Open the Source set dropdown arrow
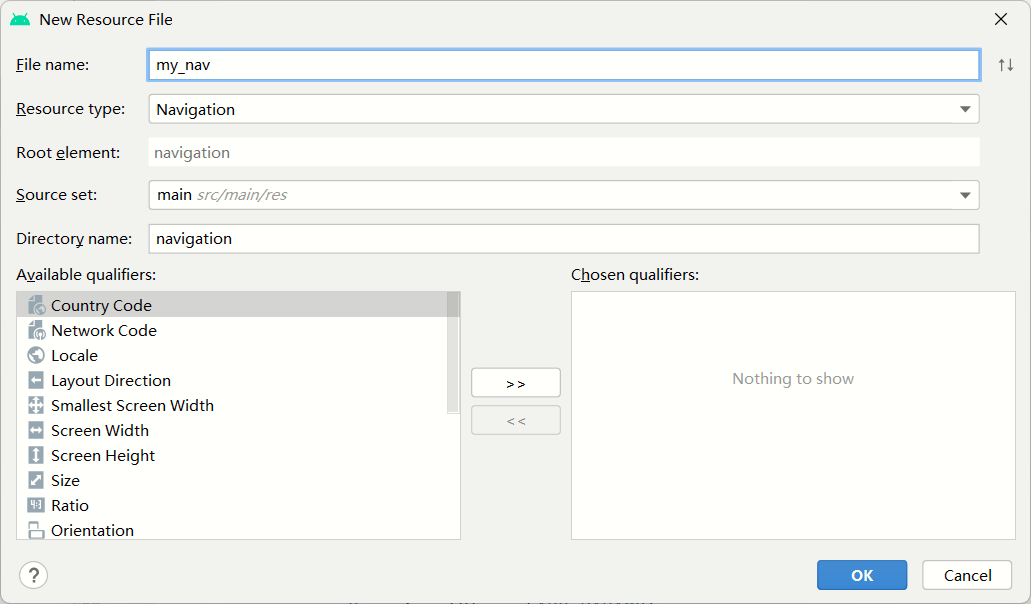The image size is (1031, 604). point(964,195)
